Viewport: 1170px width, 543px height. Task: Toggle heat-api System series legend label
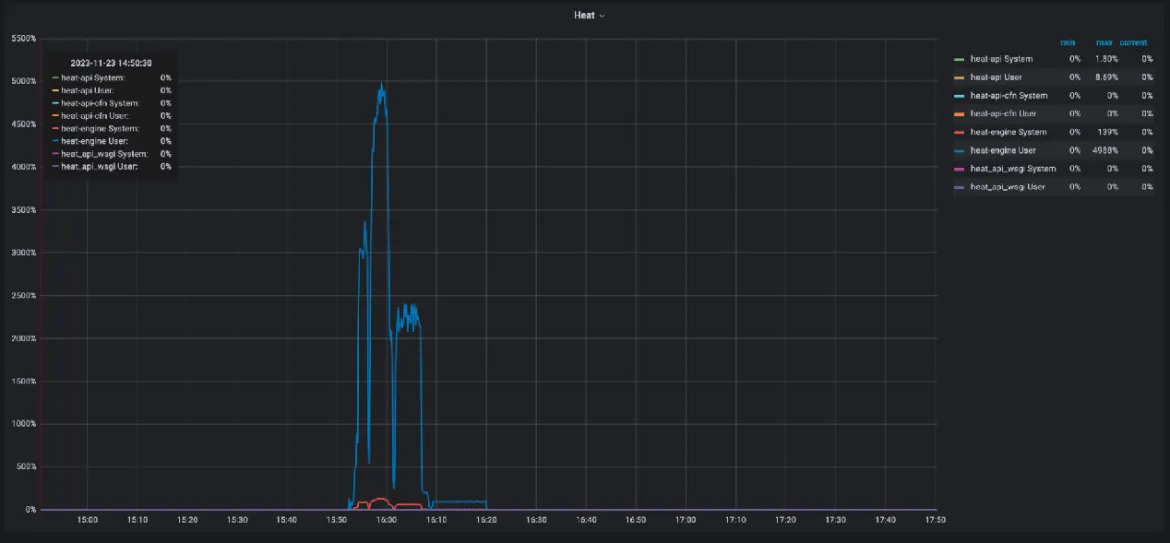pos(1001,59)
